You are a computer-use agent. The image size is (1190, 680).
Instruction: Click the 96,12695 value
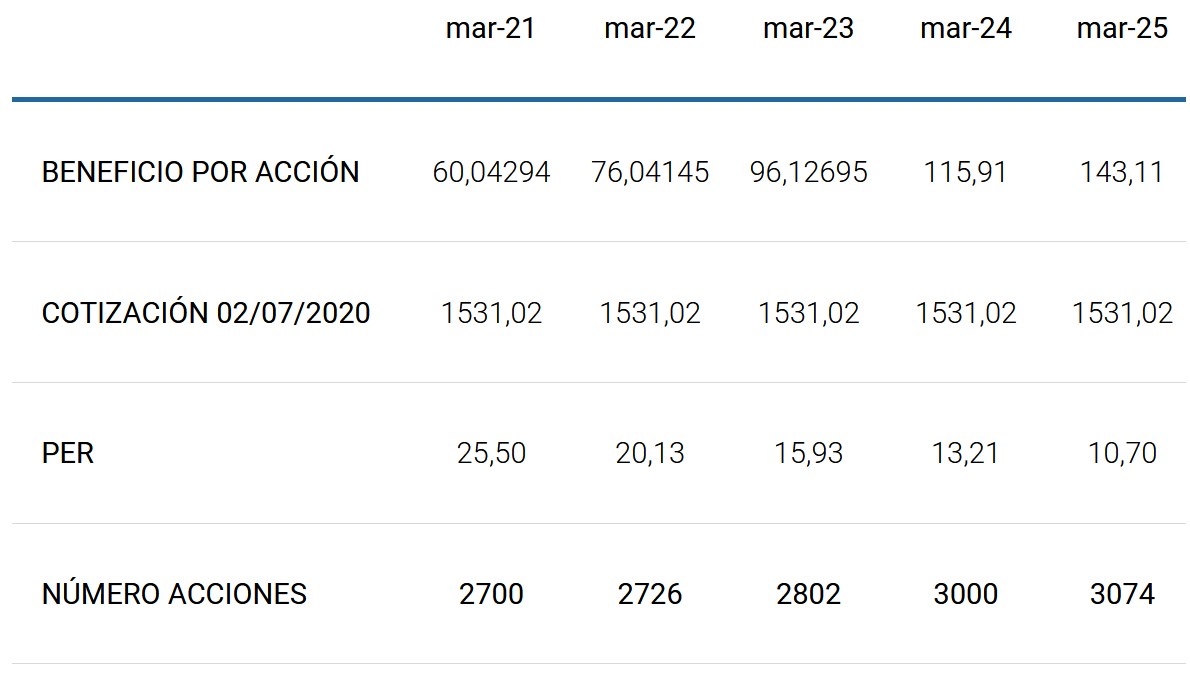tap(808, 172)
